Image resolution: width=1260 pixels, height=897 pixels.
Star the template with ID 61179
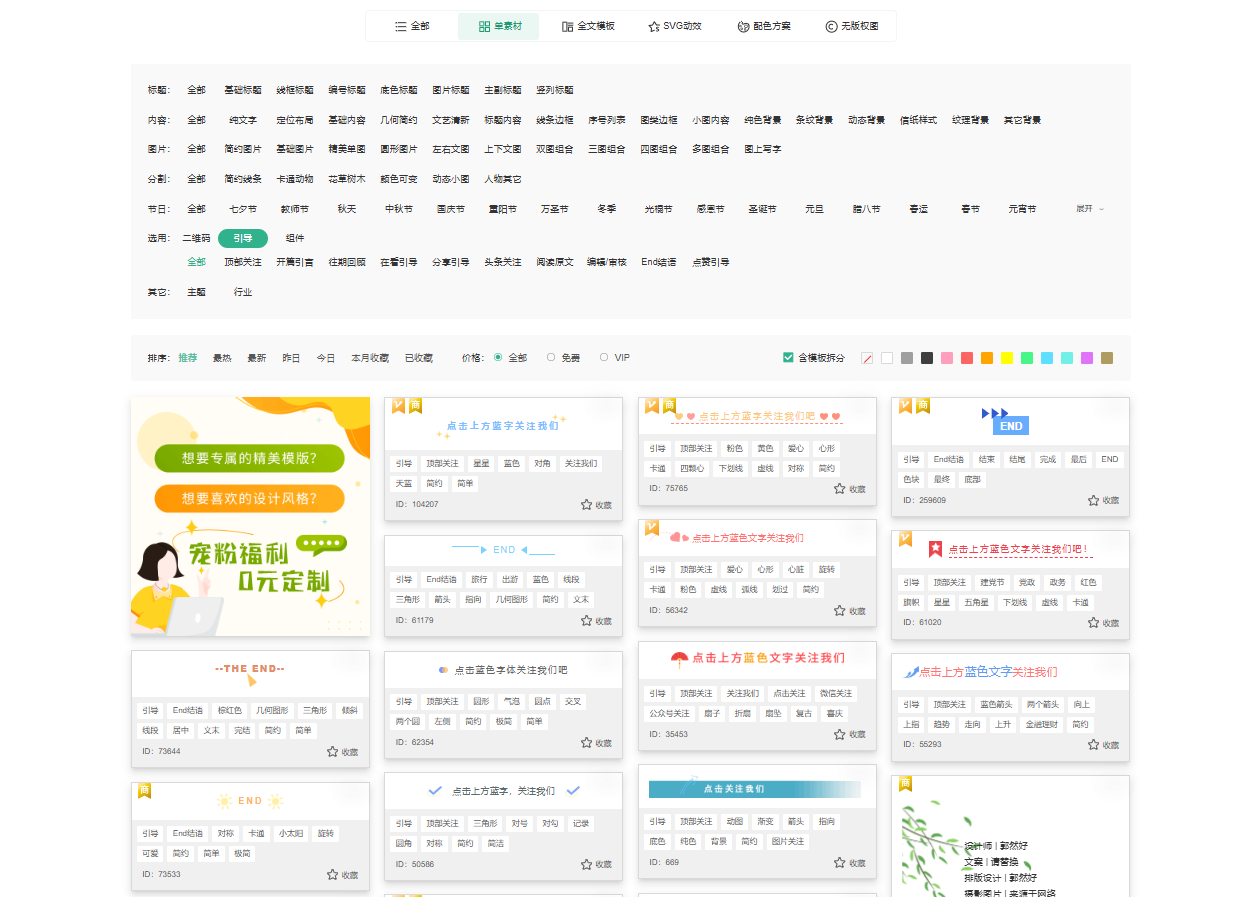pyautogui.click(x=587, y=621)
